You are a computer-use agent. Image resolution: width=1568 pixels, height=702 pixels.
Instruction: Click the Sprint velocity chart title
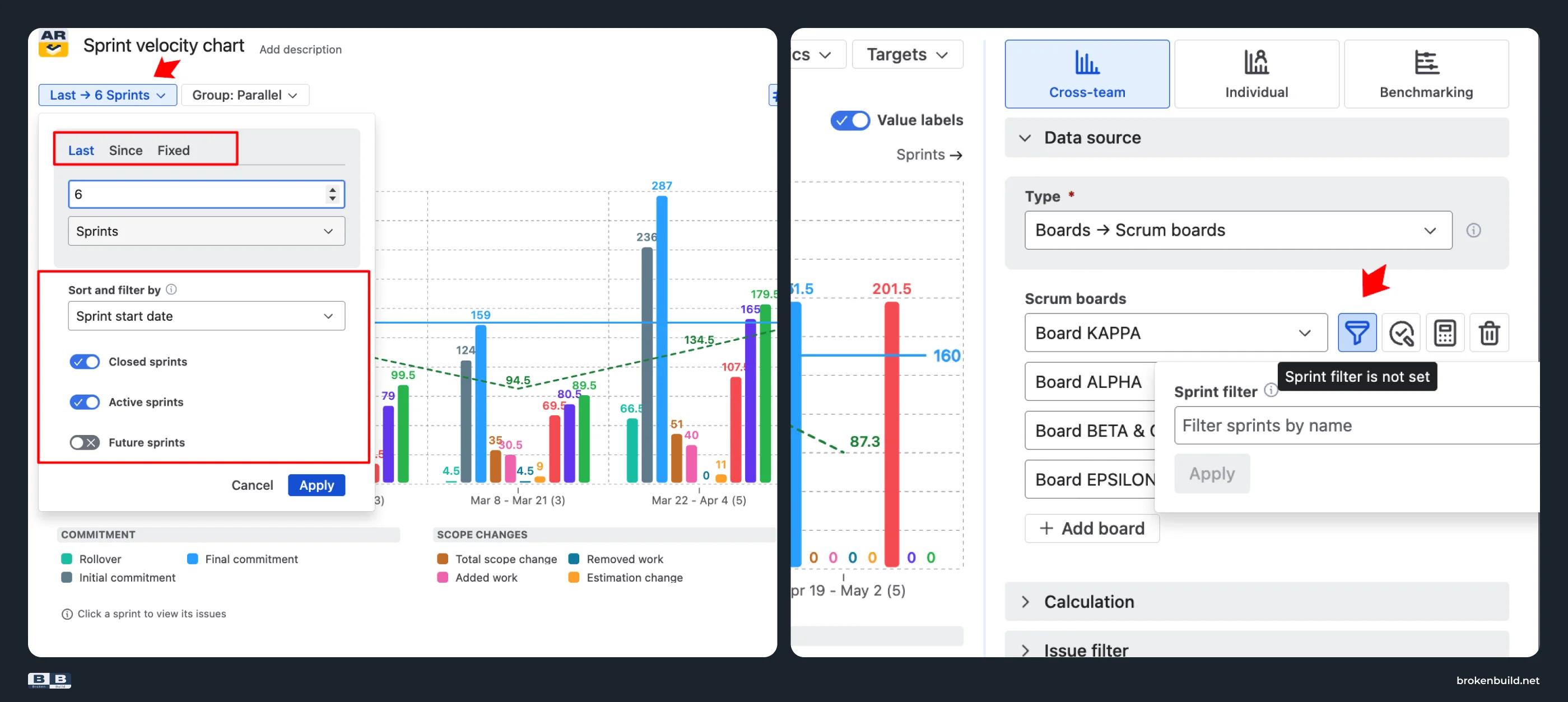pyautogui.click(x=163, y=45)
